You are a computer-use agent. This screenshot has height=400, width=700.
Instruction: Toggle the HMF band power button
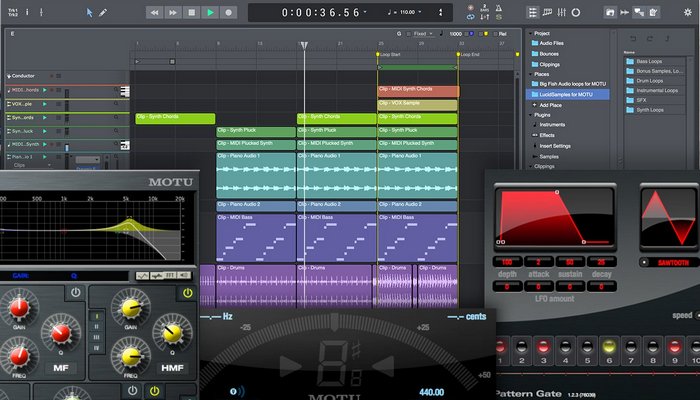click(x=187, y=293)
